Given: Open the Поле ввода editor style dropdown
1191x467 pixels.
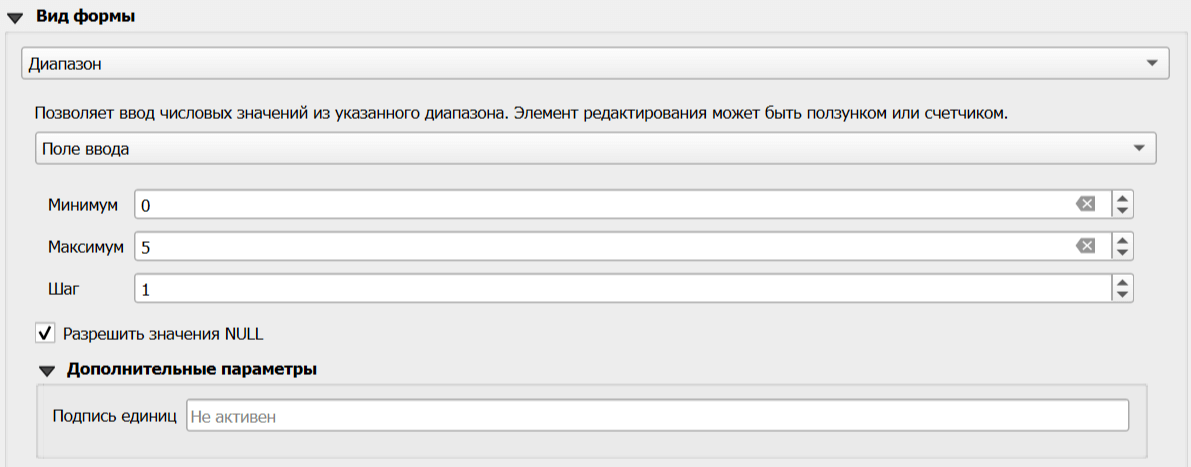Looking at the screenshot, I should tap(594, 148).
